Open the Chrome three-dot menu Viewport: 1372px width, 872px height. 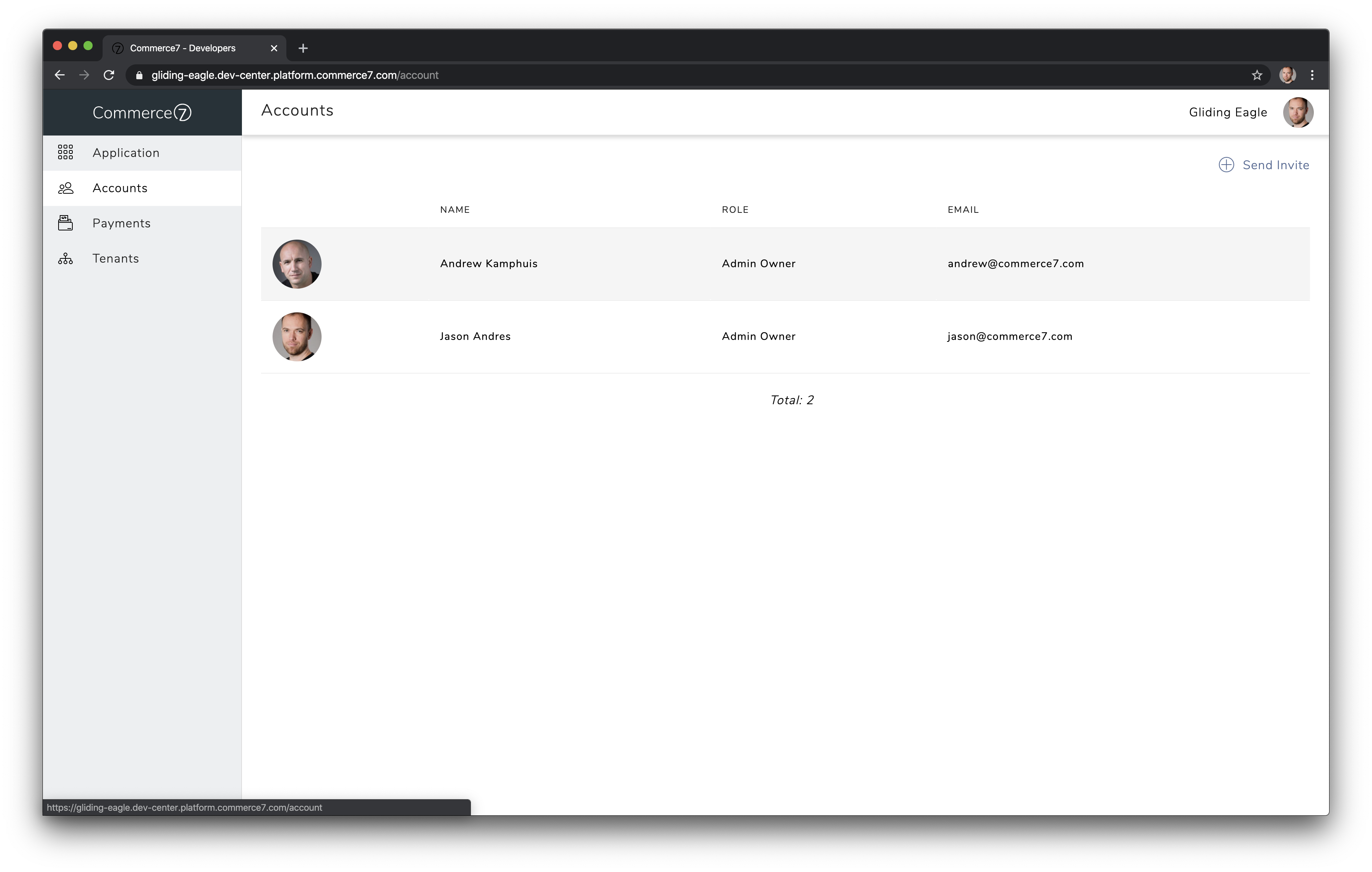point(1312,75)
